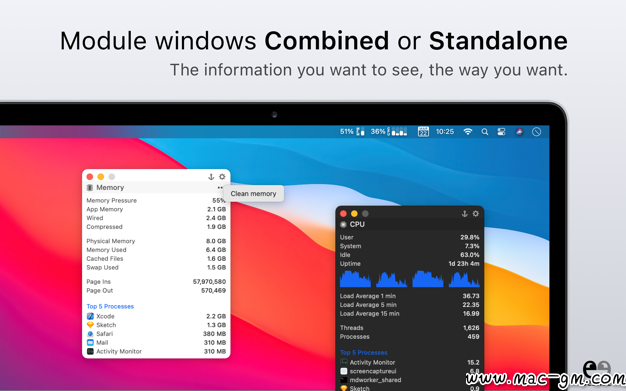This screenshot has height=391, width=626.
Task: Open settings gear in CPU window
Action: coord(475,214)
